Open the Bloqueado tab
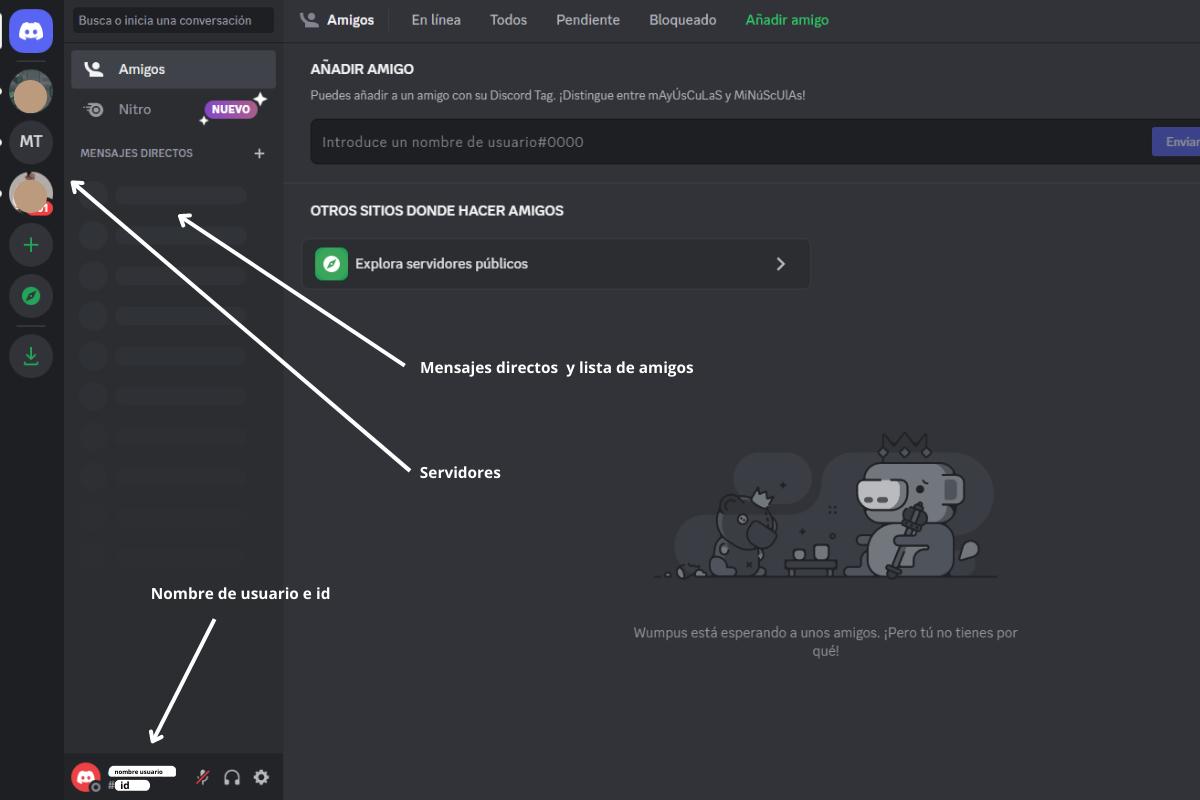Image resolution: width=1200 pixels, height=800 pixels. (x=682, y=20)
